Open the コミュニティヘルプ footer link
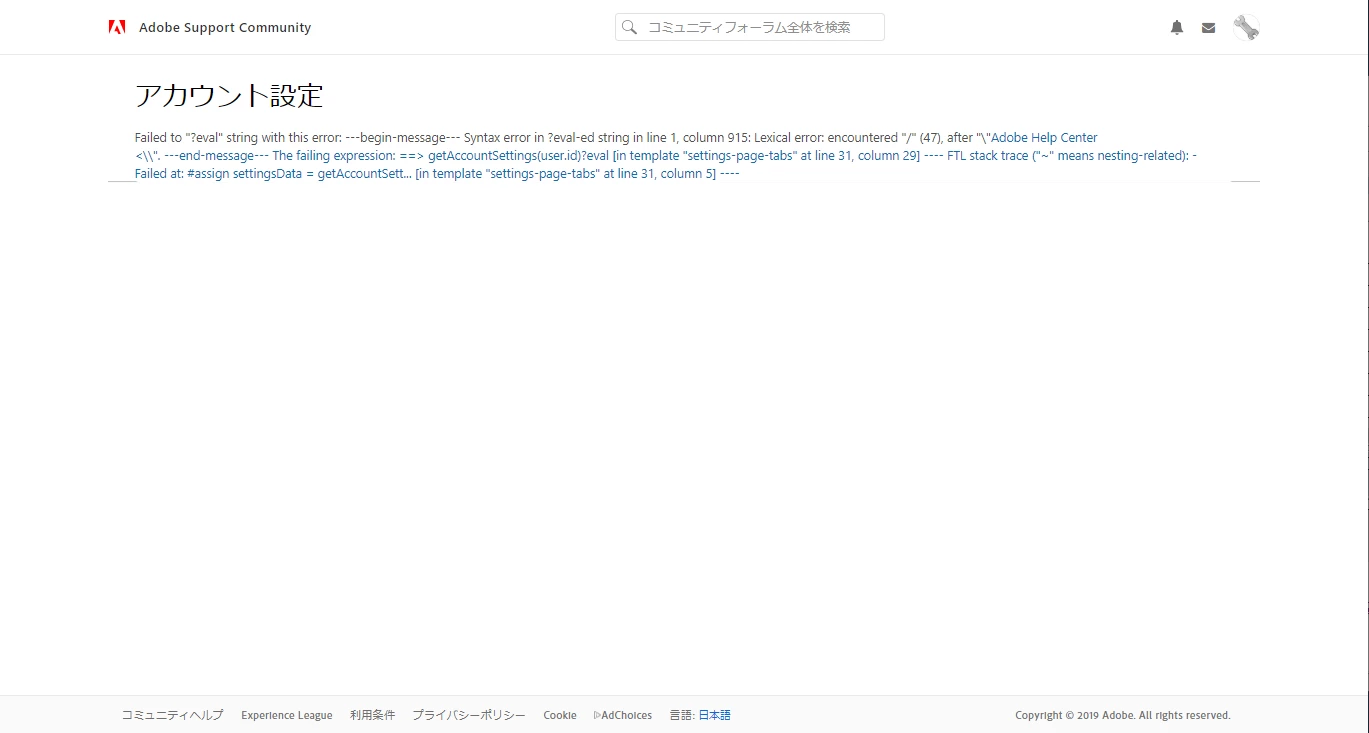Image resolution: width=1369 pixels, height=733 pixels. click(x=172, y=715)
